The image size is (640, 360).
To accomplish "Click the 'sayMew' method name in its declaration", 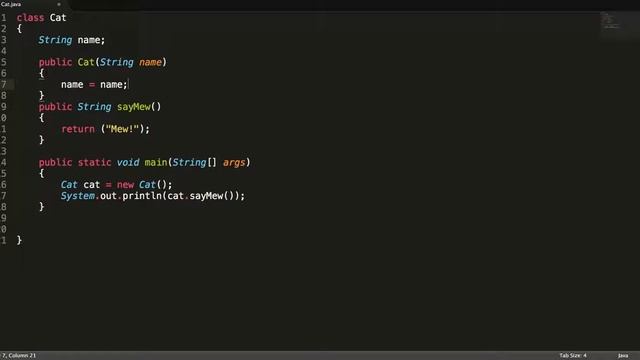I will click(x=134, y=107).
